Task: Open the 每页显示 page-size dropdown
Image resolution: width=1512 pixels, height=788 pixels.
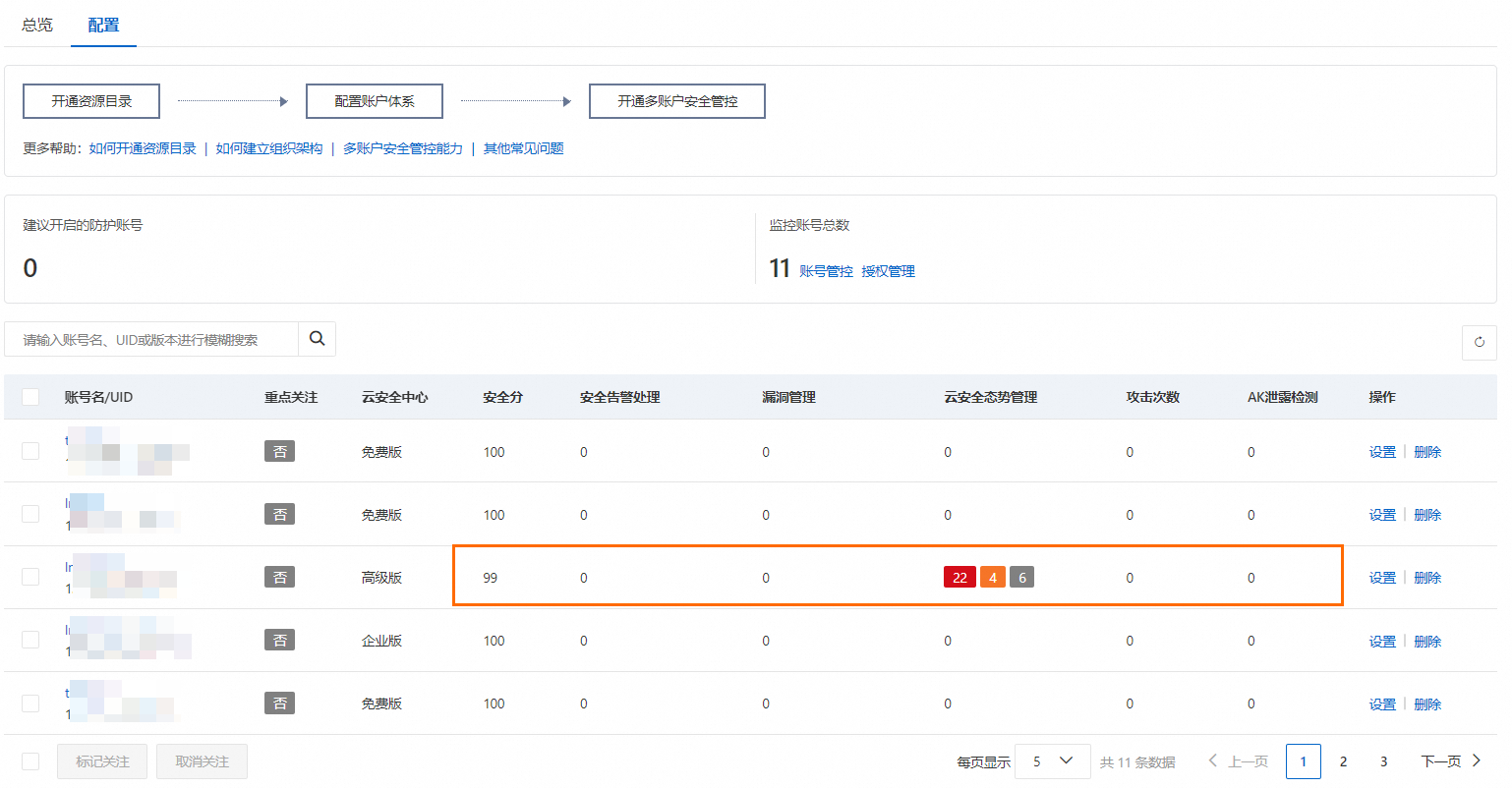Action: click(1052, 761)
